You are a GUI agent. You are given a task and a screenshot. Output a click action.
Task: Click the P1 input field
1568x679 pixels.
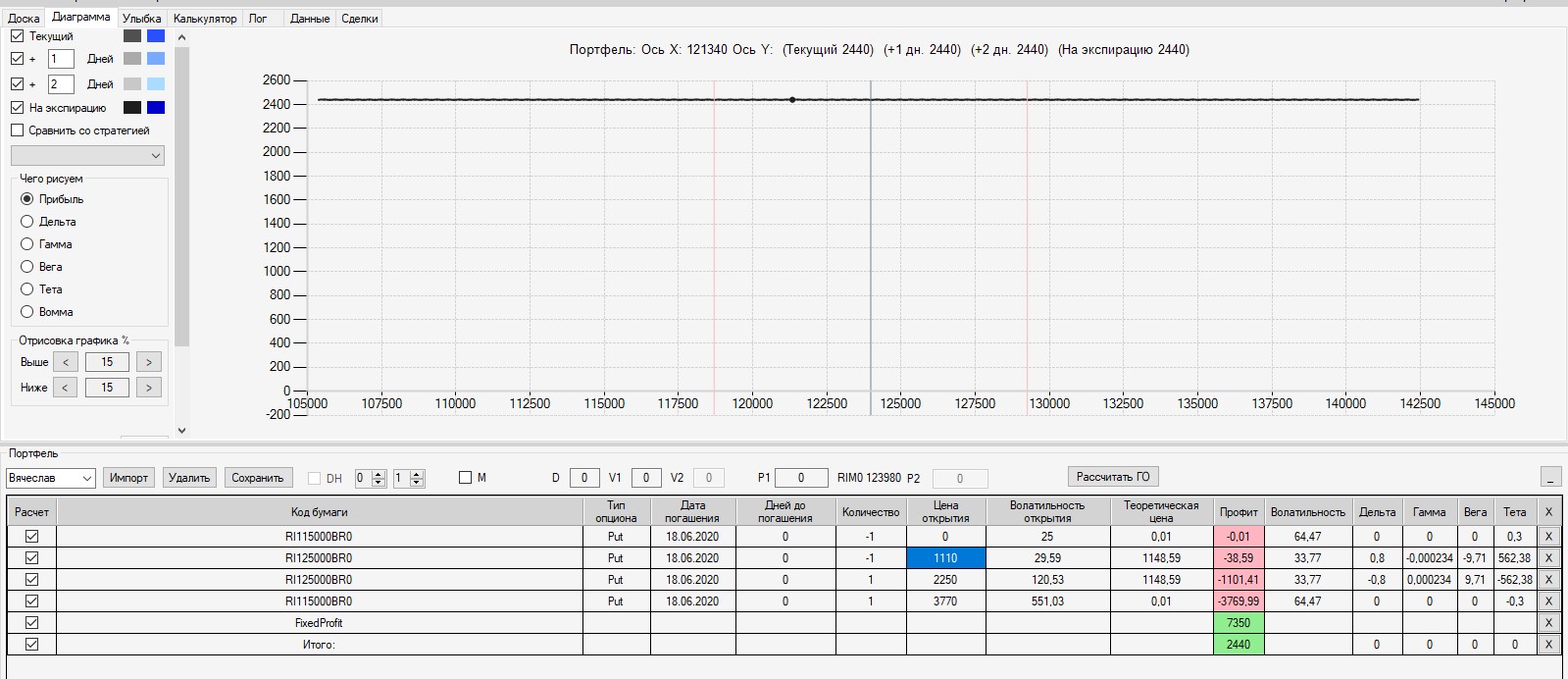[801, 478]
